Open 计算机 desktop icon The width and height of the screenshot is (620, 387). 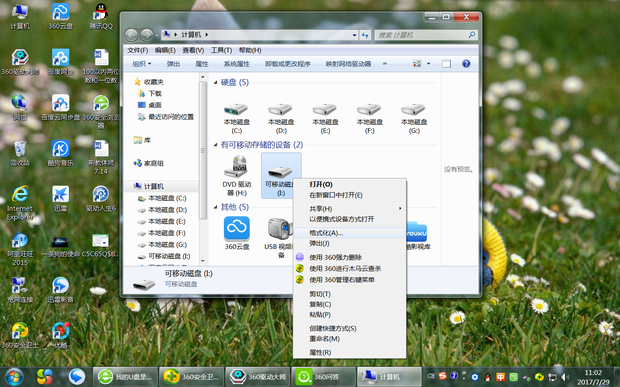(x=20, y=17)
